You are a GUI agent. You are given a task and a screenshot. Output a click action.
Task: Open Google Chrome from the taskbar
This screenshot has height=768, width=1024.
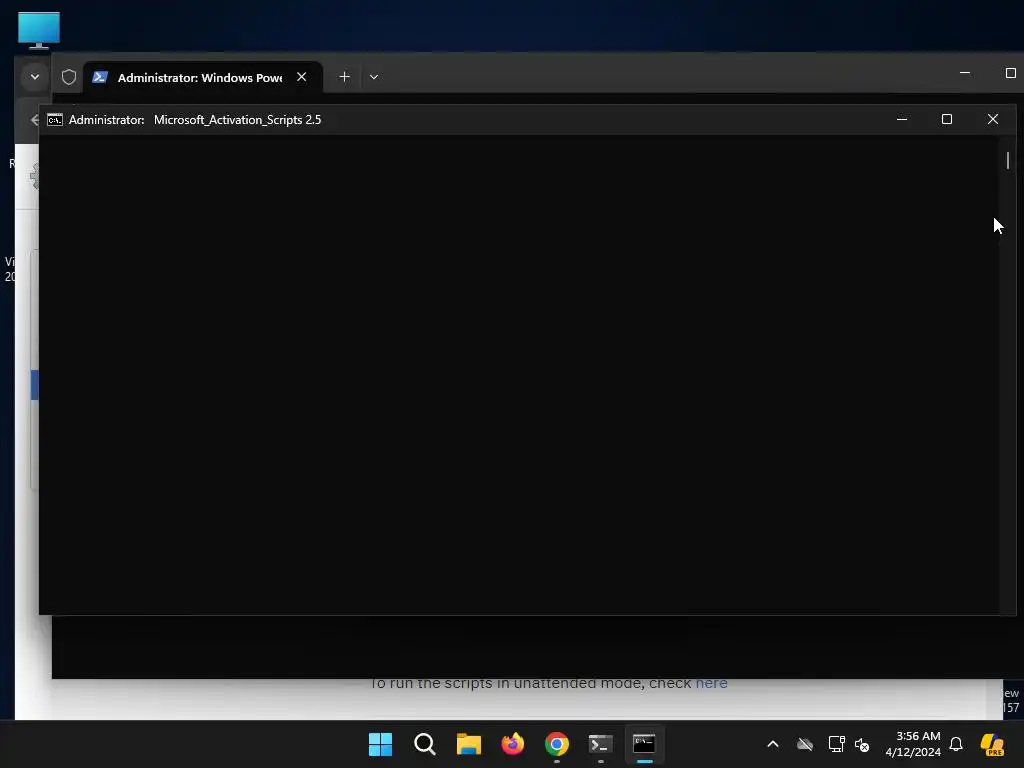point(556,744)
